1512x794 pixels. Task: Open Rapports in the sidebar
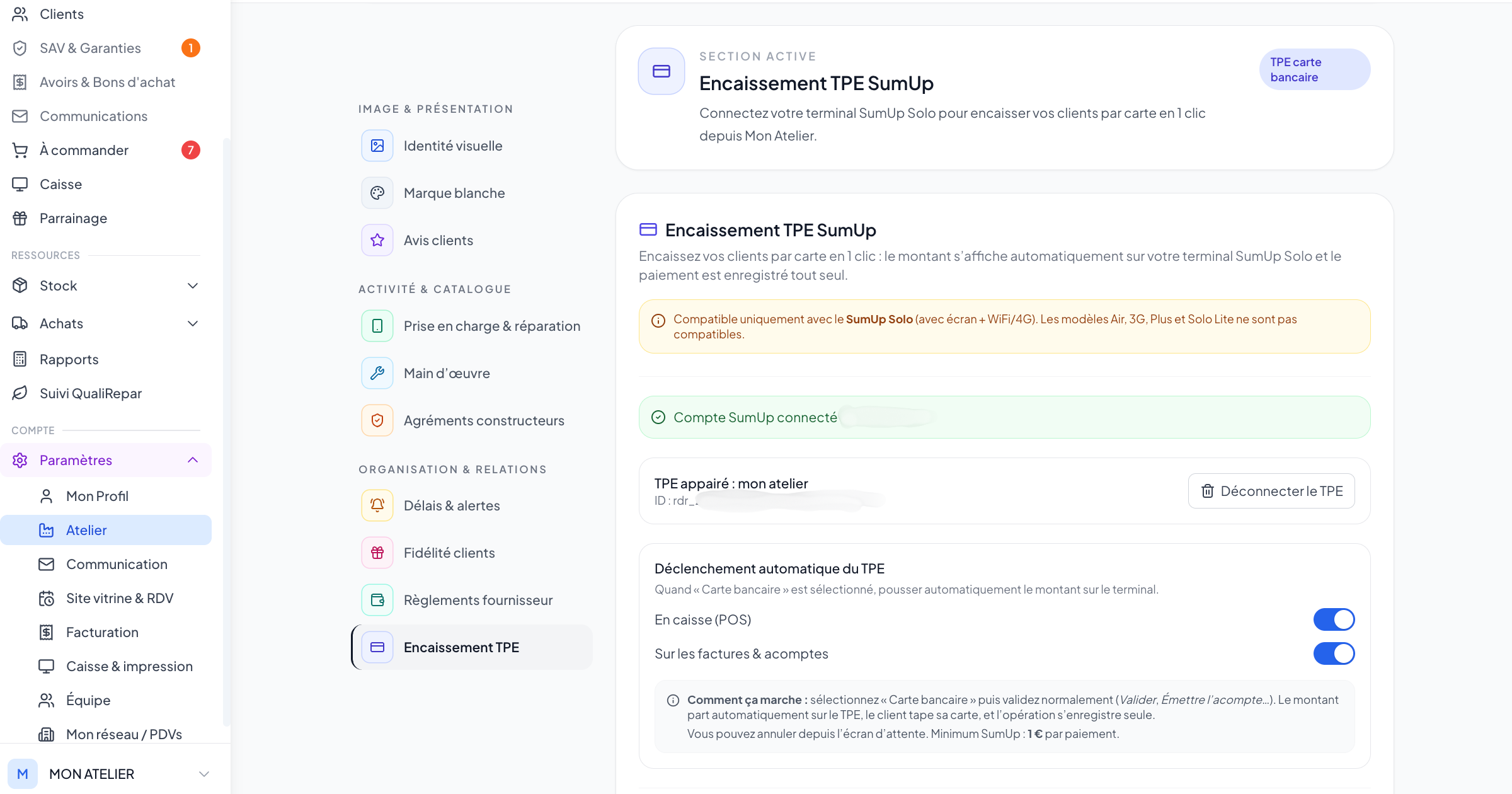[106, 359]
